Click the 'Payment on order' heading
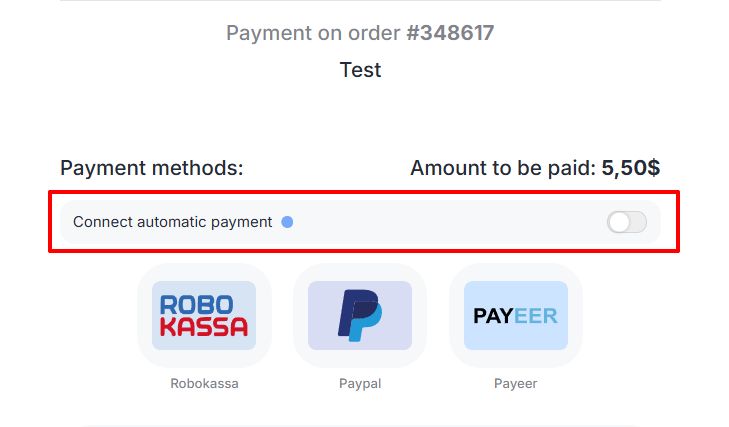This screenshot has width=729, height=427. 313,33
